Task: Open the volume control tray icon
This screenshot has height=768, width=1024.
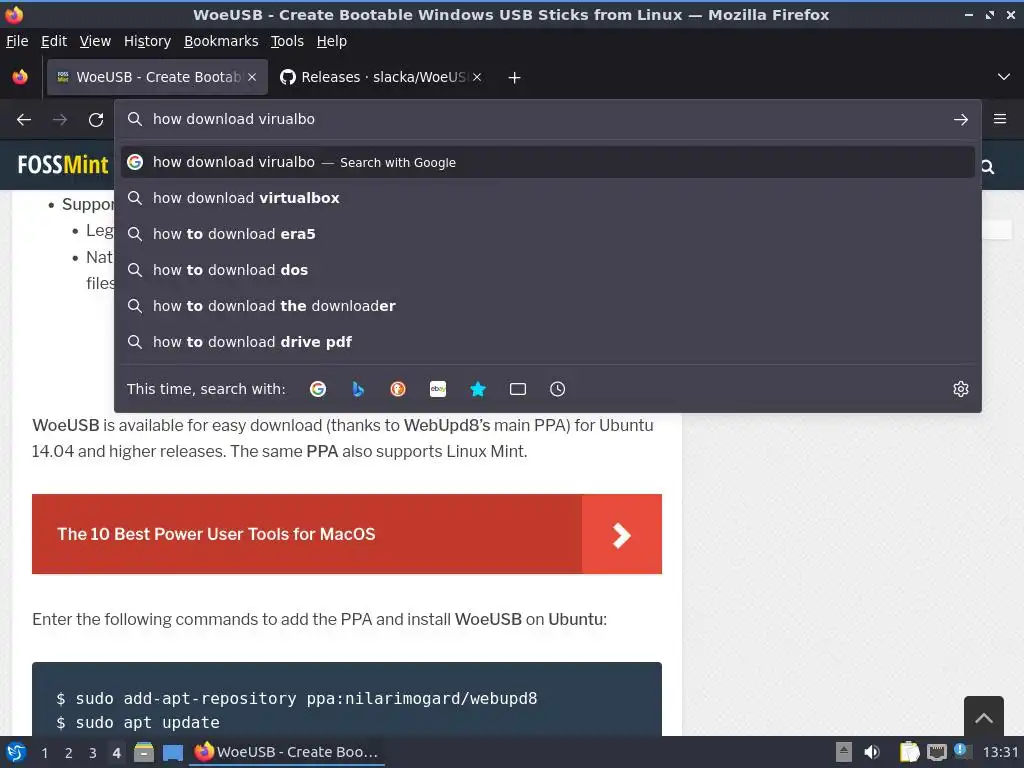Action: point(872,752)
